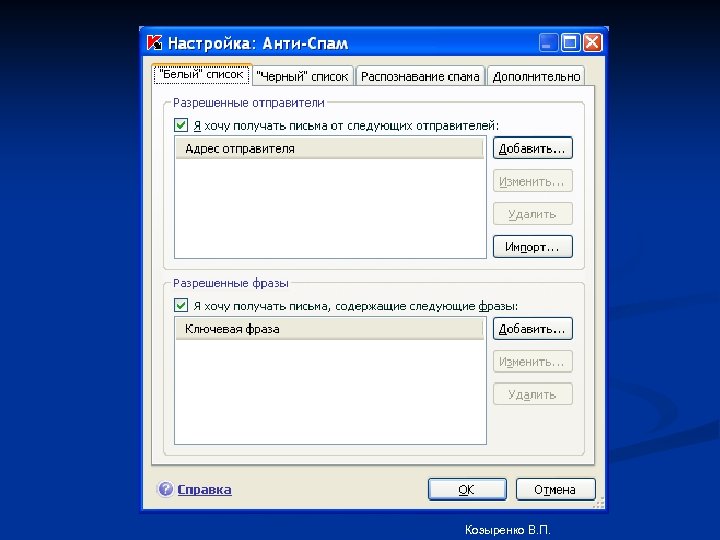Open the Справка help link
This screenshot has height=540, width=720.
pos(204,489)
